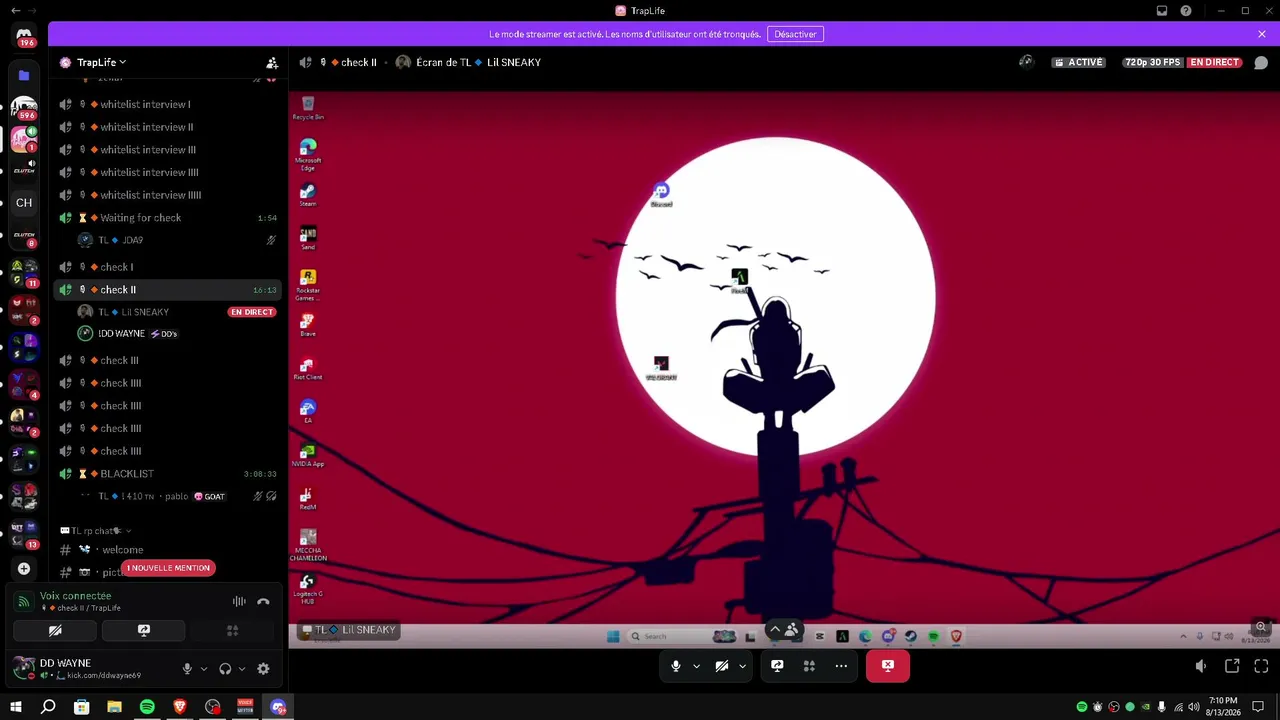Toggle screen sharing in the voice panel

144,631
